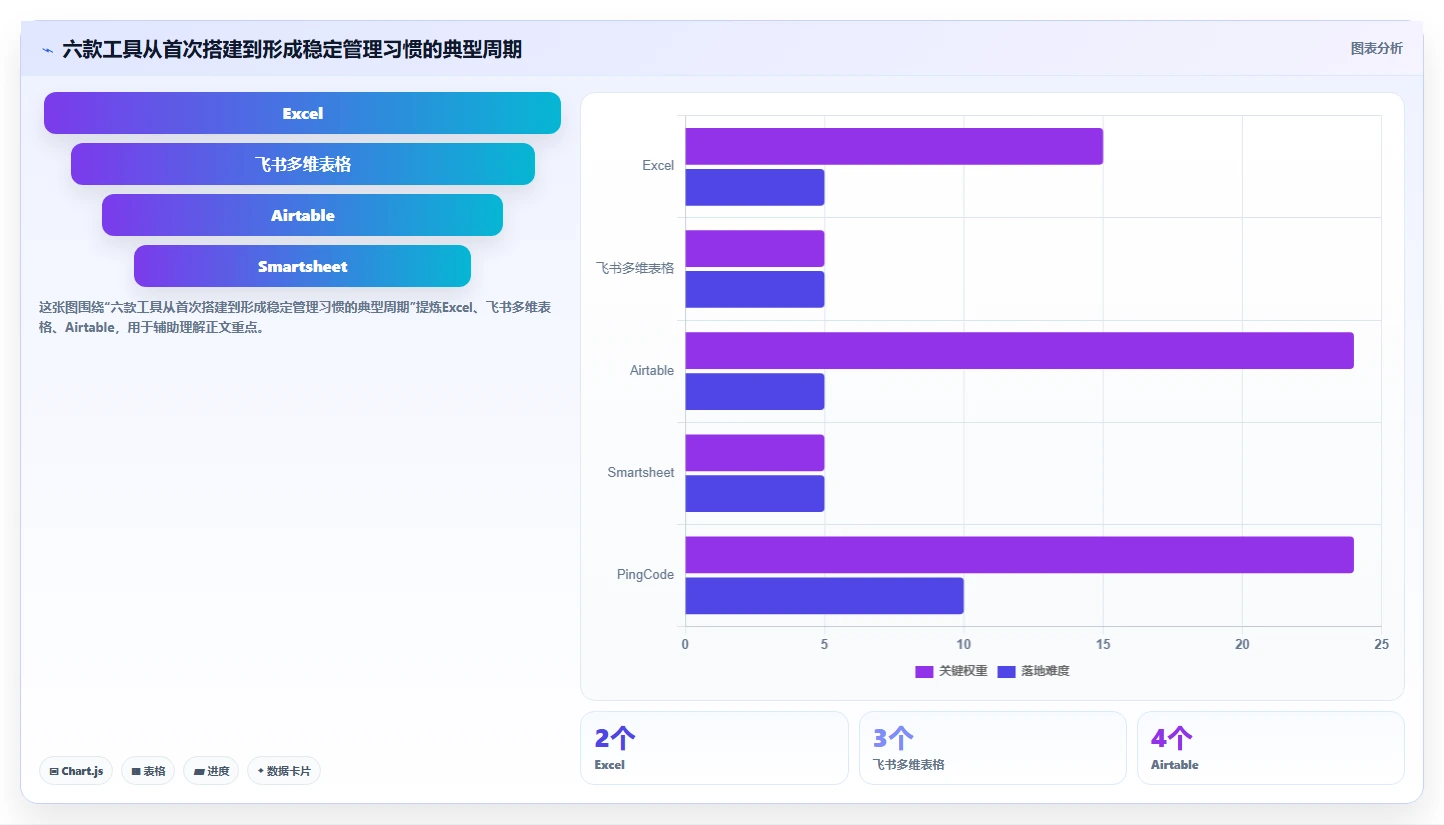
Task: Click the Smartsheet axis label in chart
Action: pyautogui.click(x=641, y=473)
